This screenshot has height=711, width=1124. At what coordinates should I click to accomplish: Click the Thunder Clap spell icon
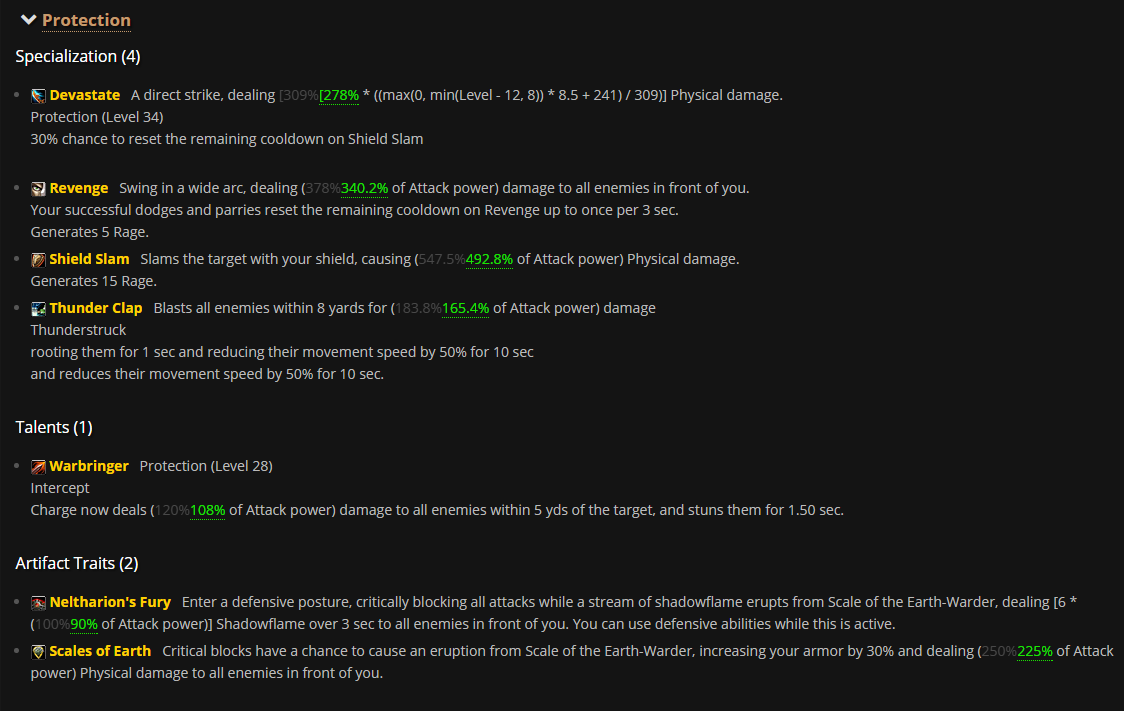click(x=38, y=309)
